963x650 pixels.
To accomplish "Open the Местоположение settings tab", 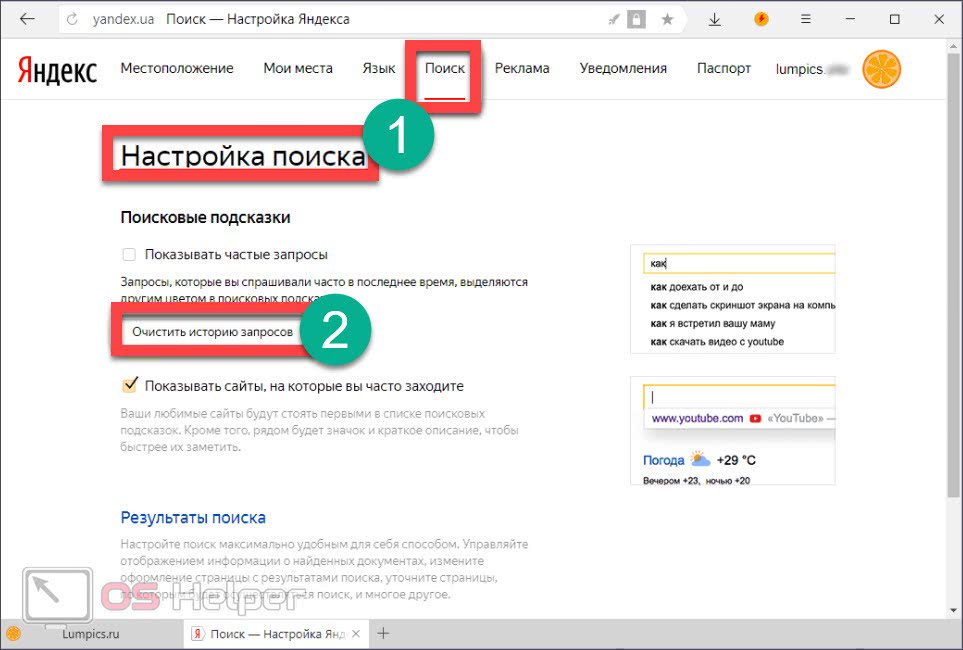I will (176, 69).
